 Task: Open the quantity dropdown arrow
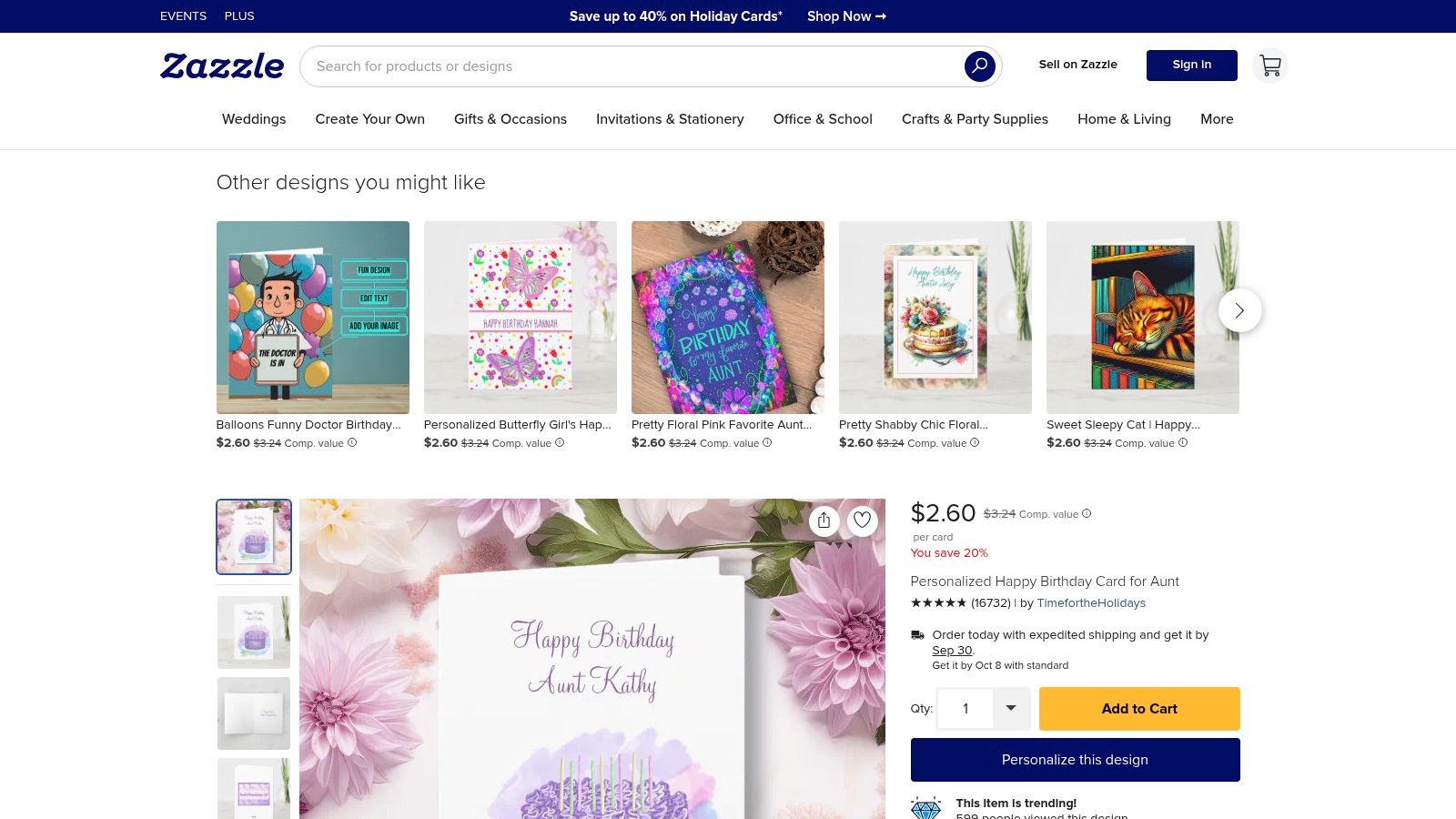pyautogui.click(x=1010, y=708)
